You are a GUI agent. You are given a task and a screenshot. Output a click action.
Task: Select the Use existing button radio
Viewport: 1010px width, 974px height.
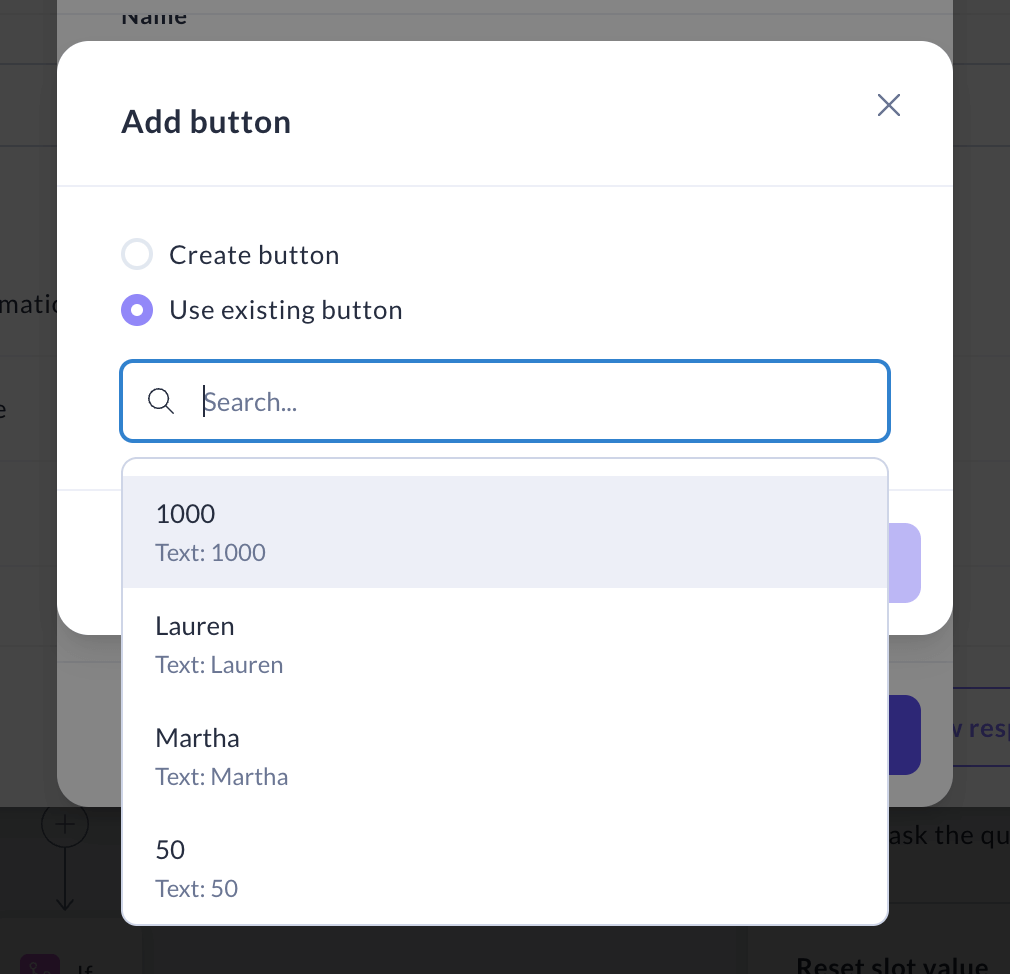coord(137,310)
